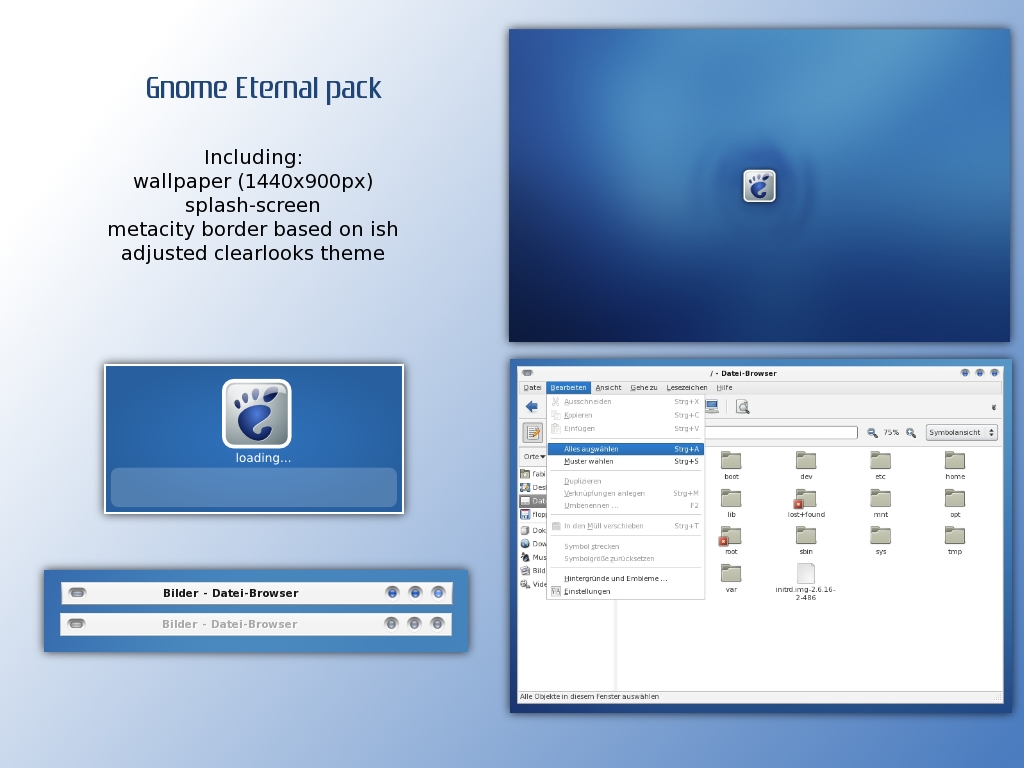This screenshot has height=768, width=1024.
Task: Click the window menu button on the inactive Bilder titlebar
Action: click(76, 624)
